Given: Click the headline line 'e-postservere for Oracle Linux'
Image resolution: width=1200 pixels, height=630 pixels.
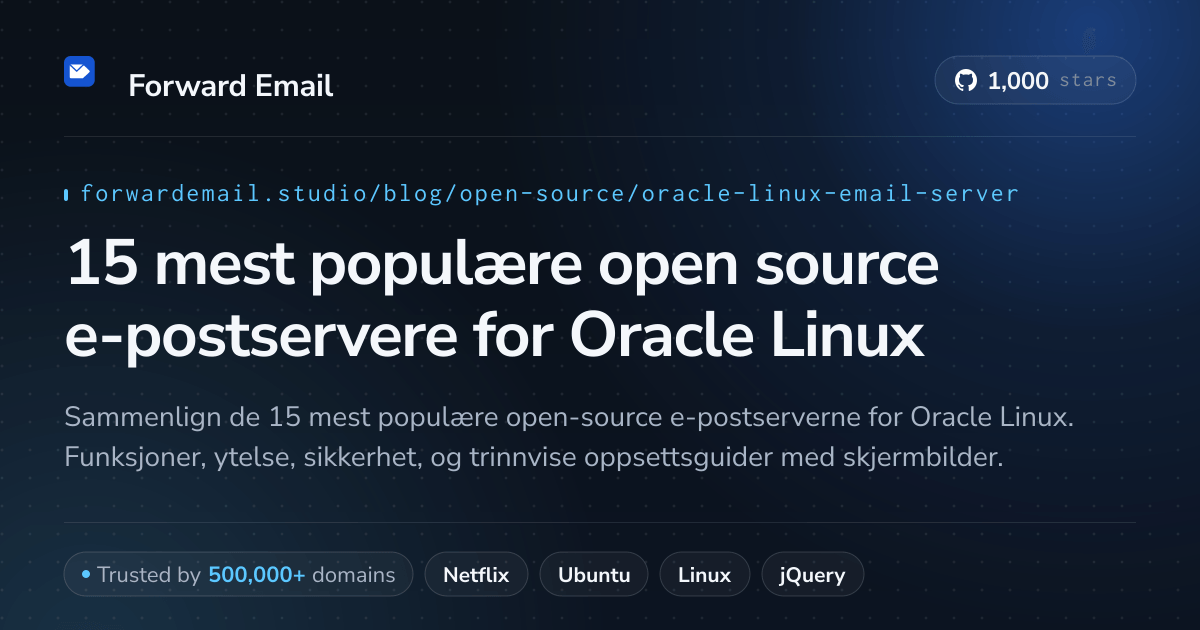Looking at the screenshot, I should [x=495, y=336].
